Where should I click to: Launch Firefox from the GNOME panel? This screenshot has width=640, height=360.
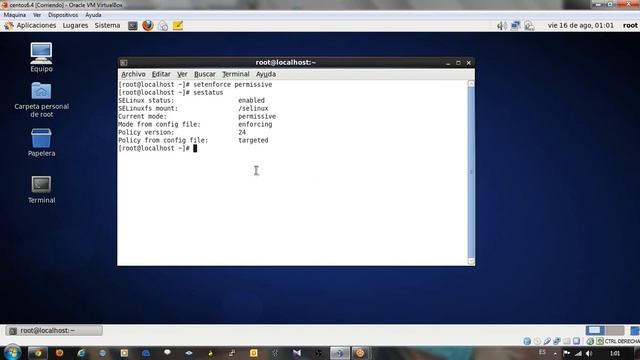148,25
